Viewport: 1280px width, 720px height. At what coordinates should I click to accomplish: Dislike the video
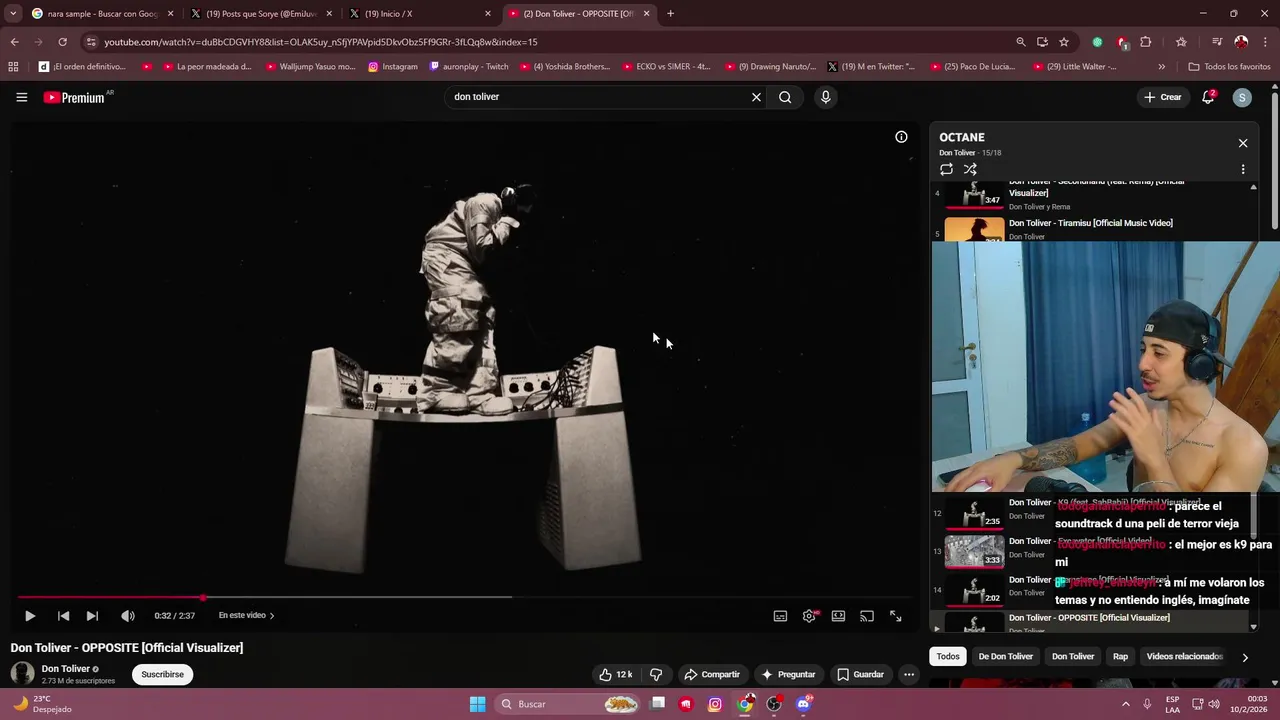656,675
